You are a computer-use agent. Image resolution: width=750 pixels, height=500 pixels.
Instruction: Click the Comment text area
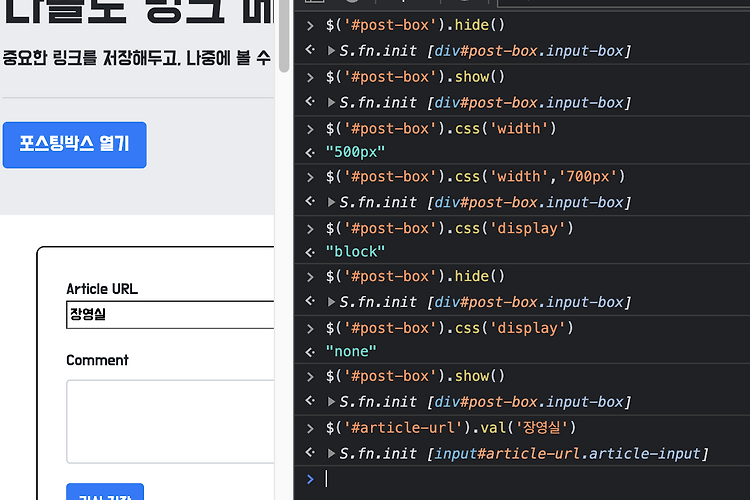(x=170, y=422)
